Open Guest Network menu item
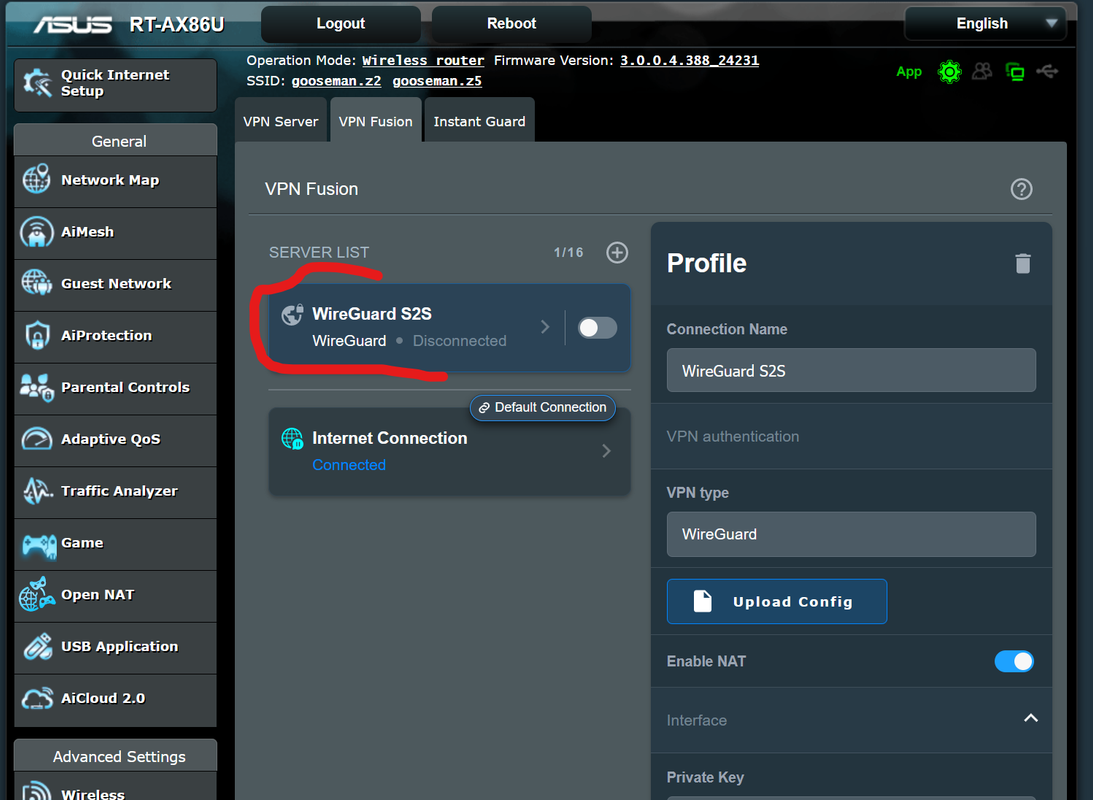1093x800 pixels. [115, 284]
